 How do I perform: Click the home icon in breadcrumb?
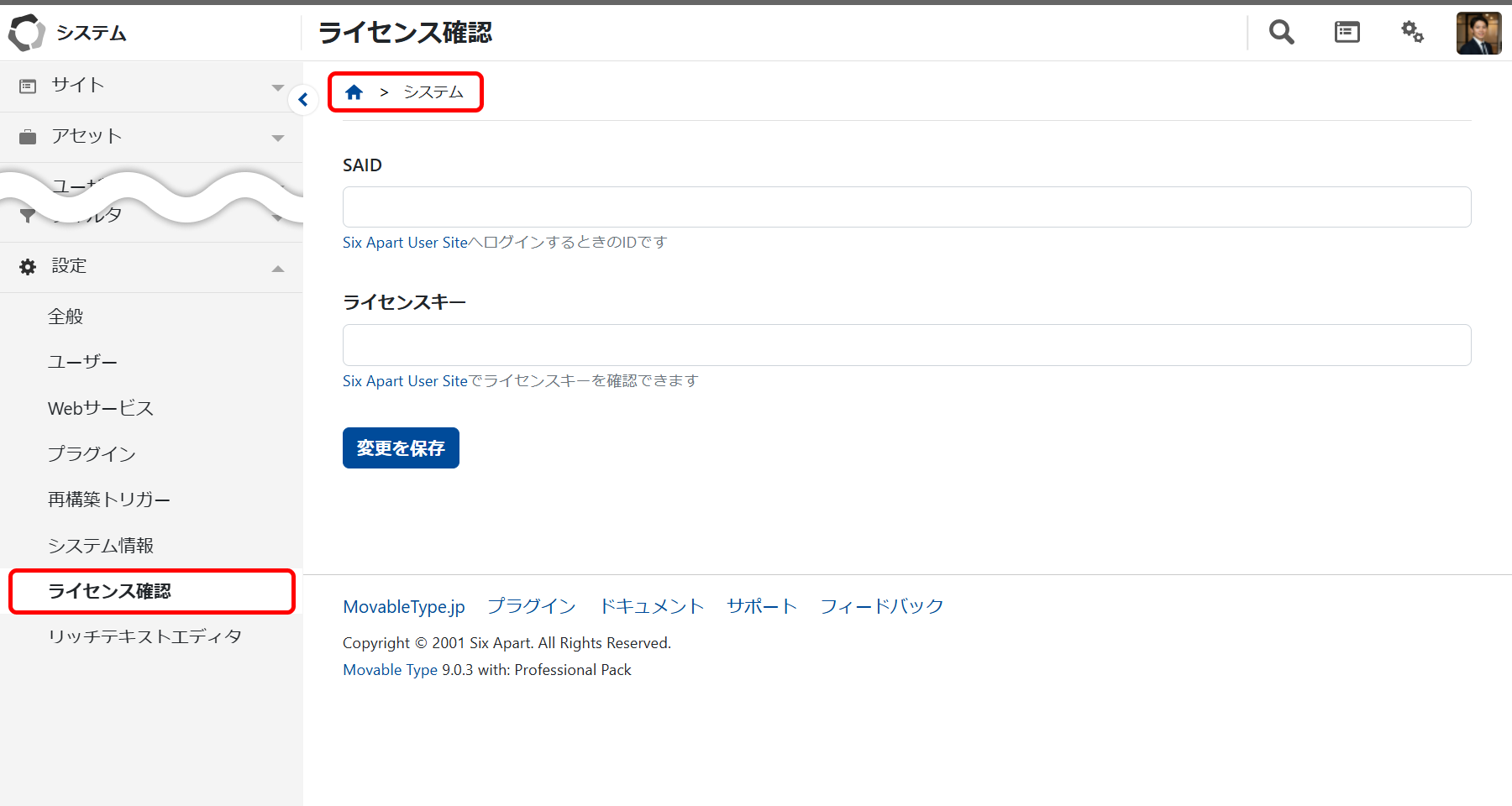coord(354,92)
